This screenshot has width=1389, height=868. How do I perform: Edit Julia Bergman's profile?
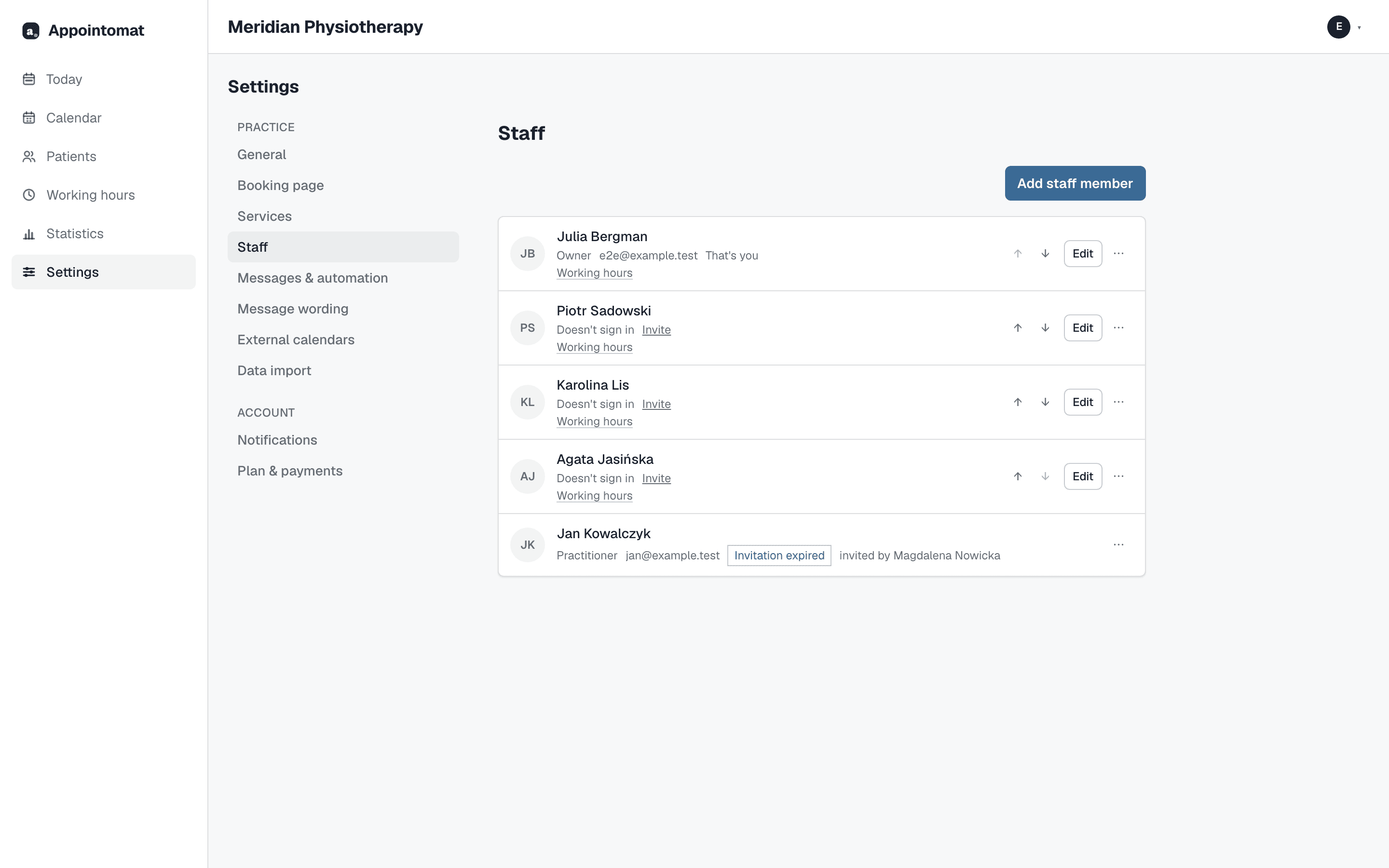(x=1082, y=253)
